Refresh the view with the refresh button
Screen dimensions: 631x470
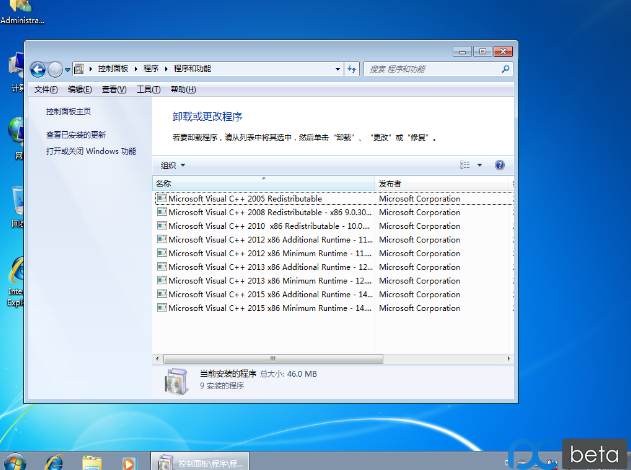click(x=352, y=69)
